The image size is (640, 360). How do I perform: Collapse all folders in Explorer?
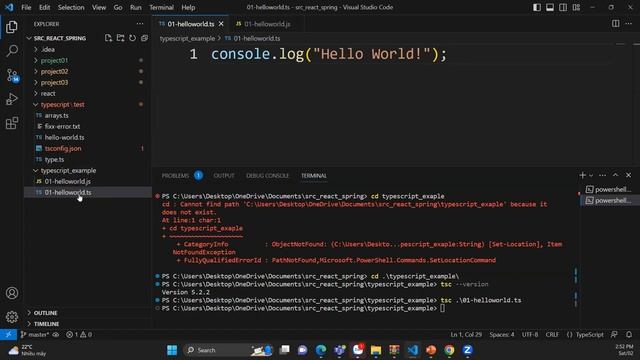(x=144, y=38)
